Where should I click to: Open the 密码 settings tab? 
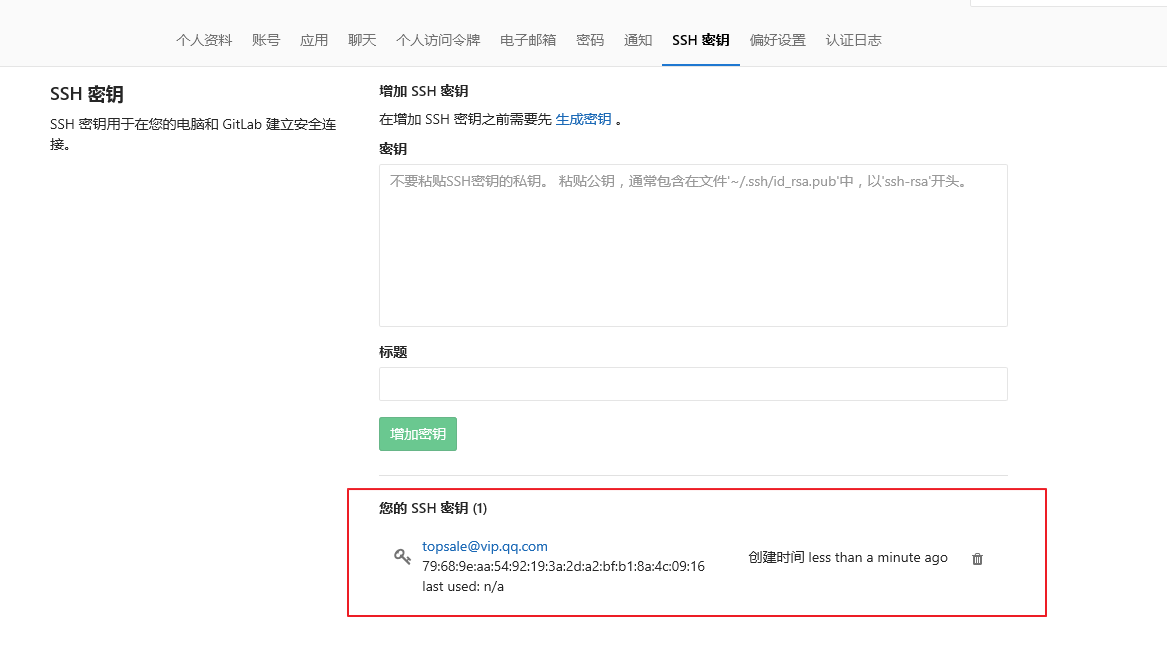tap(590, 40)
